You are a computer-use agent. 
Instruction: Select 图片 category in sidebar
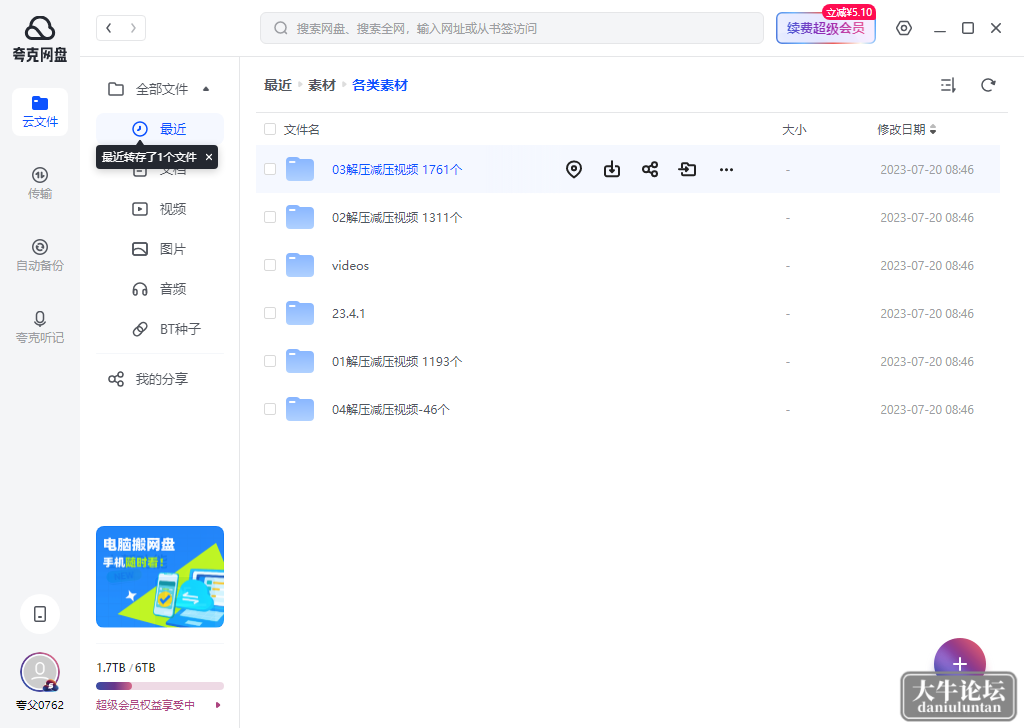point(159,249)
